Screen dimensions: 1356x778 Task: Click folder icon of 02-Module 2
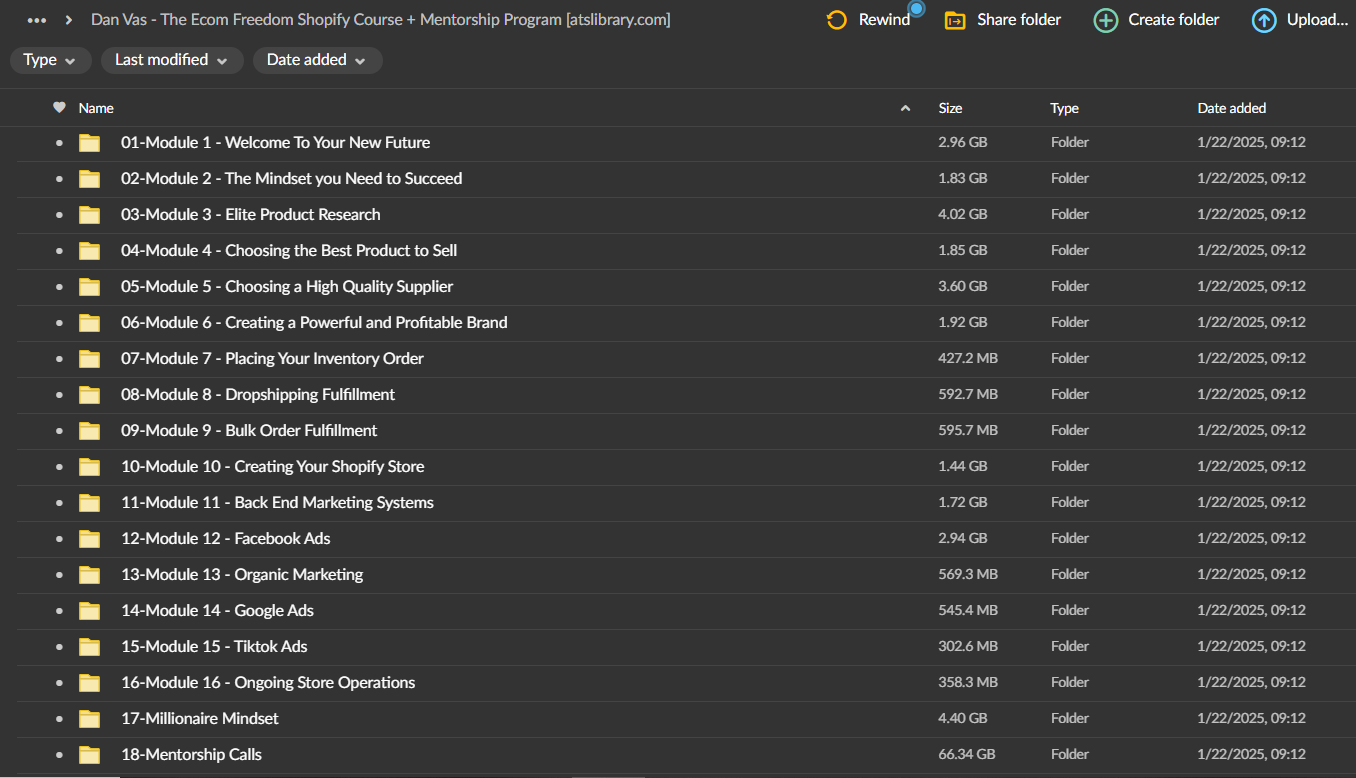[90, 179]
